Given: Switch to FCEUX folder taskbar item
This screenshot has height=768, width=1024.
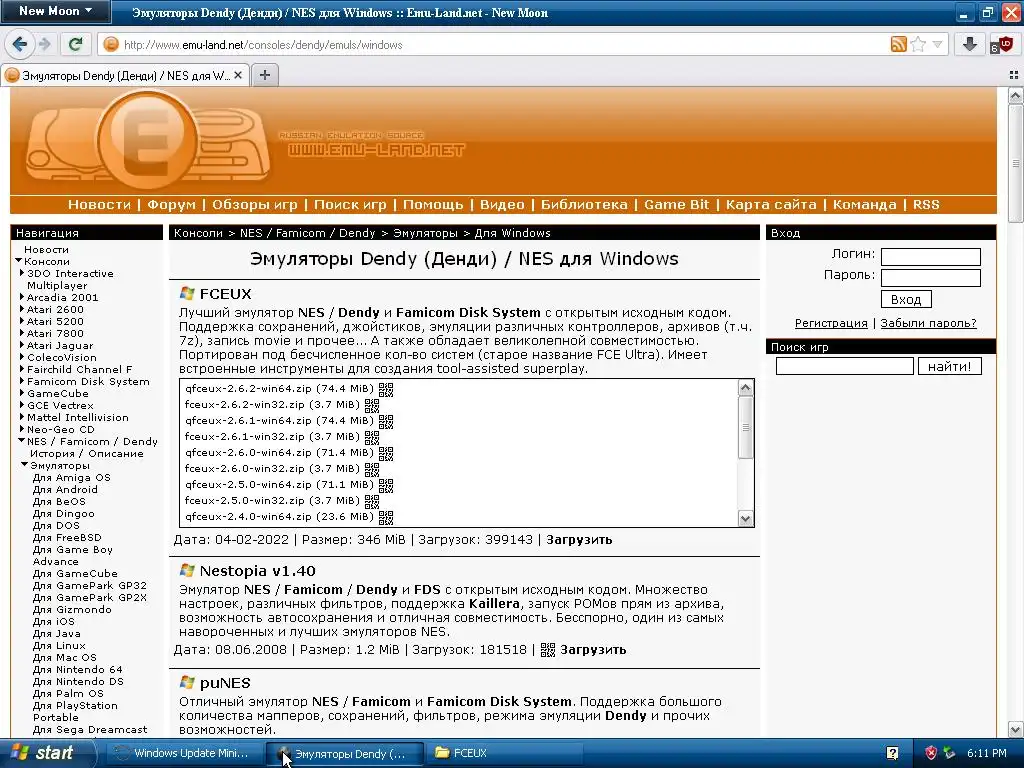Looking at the screenshot, I should point(503,753).
